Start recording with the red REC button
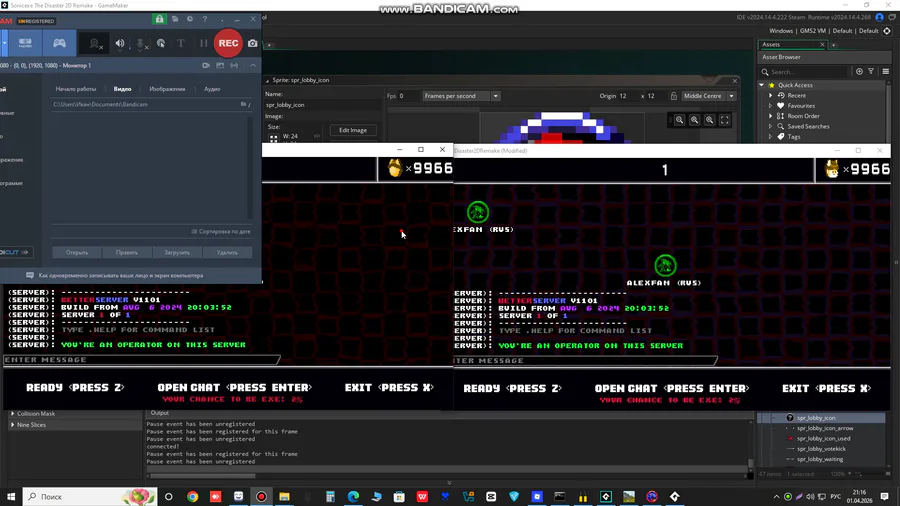 228,43
